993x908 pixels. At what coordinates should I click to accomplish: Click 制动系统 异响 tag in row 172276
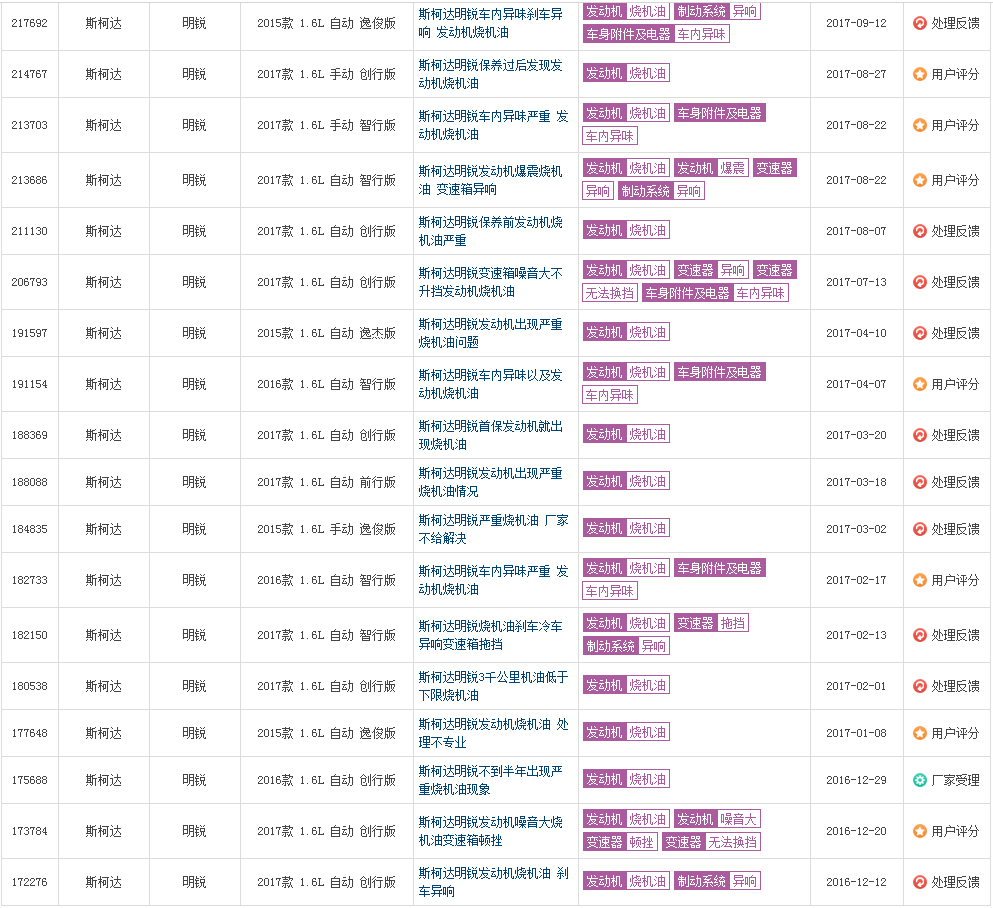pyautogui.click(x=717, y=881)
